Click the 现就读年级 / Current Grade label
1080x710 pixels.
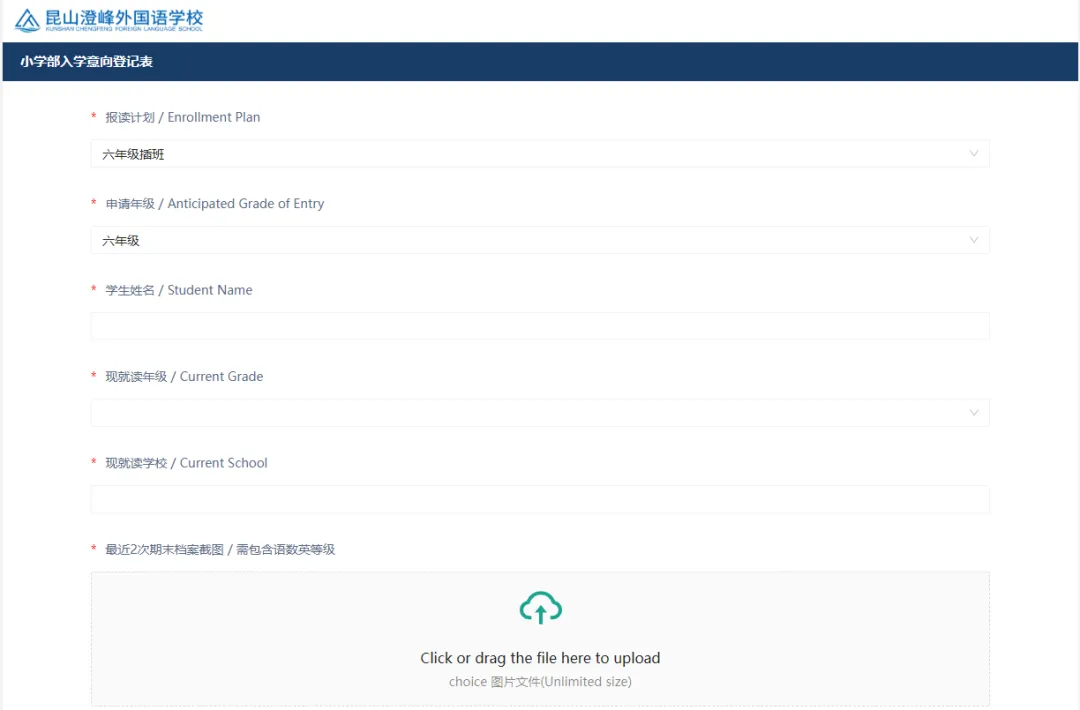(x=184, y=377)
